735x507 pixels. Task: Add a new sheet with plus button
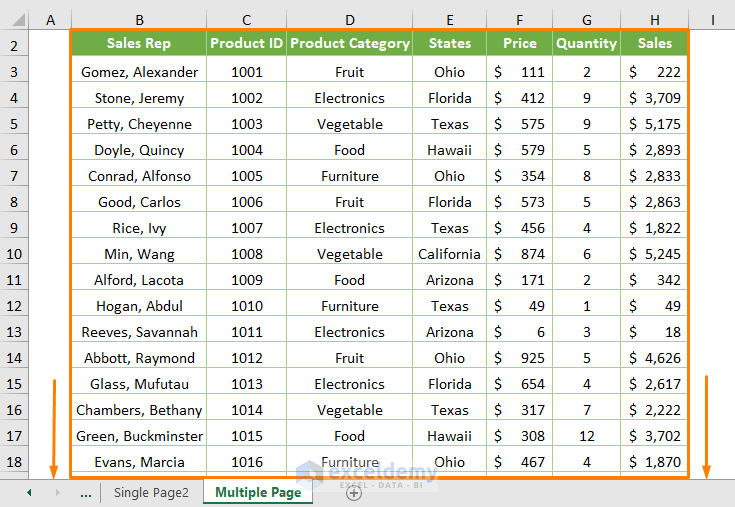[x=353, y=493]
